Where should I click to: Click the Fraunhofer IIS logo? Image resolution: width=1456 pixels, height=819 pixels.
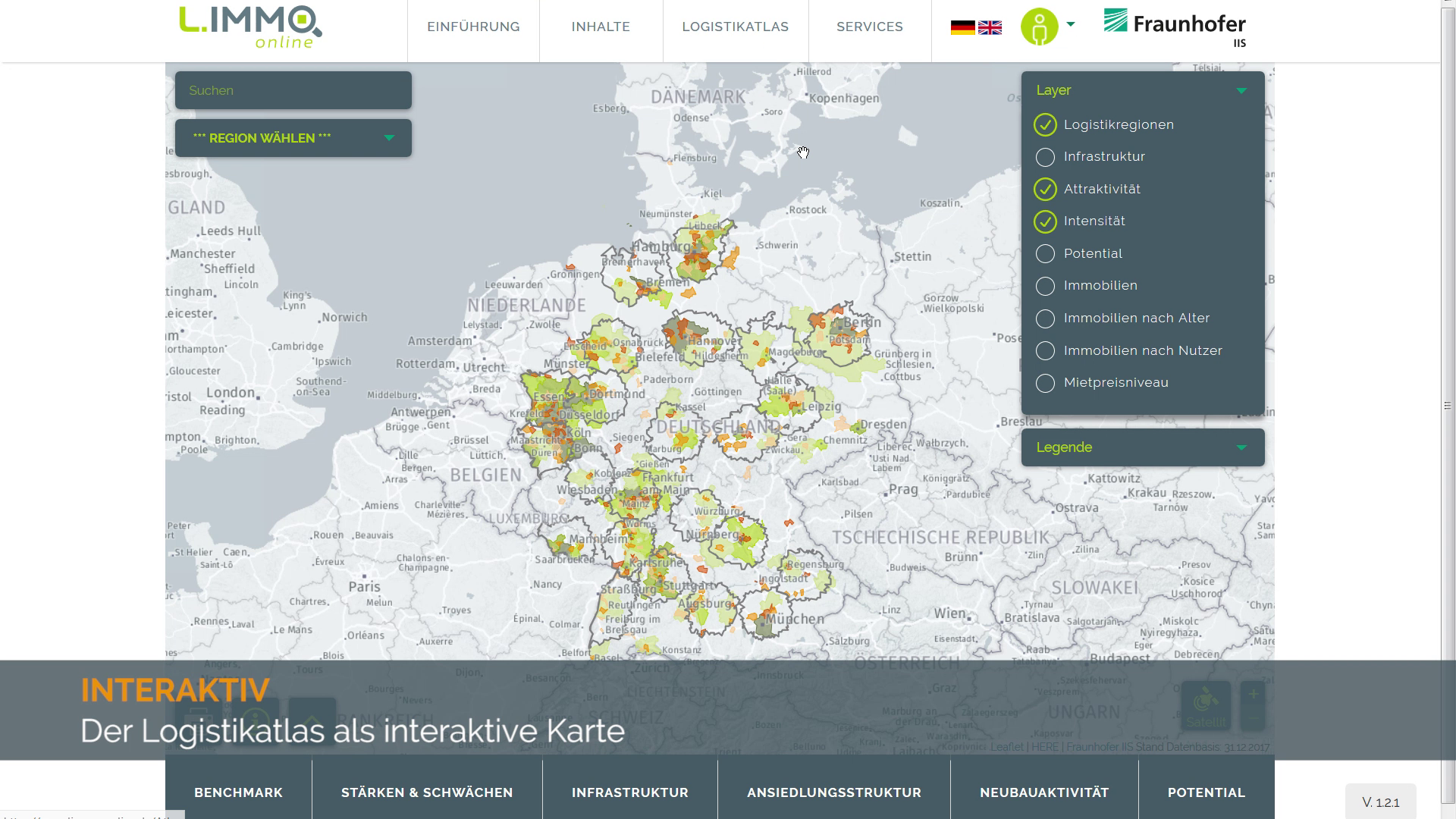1175,28
